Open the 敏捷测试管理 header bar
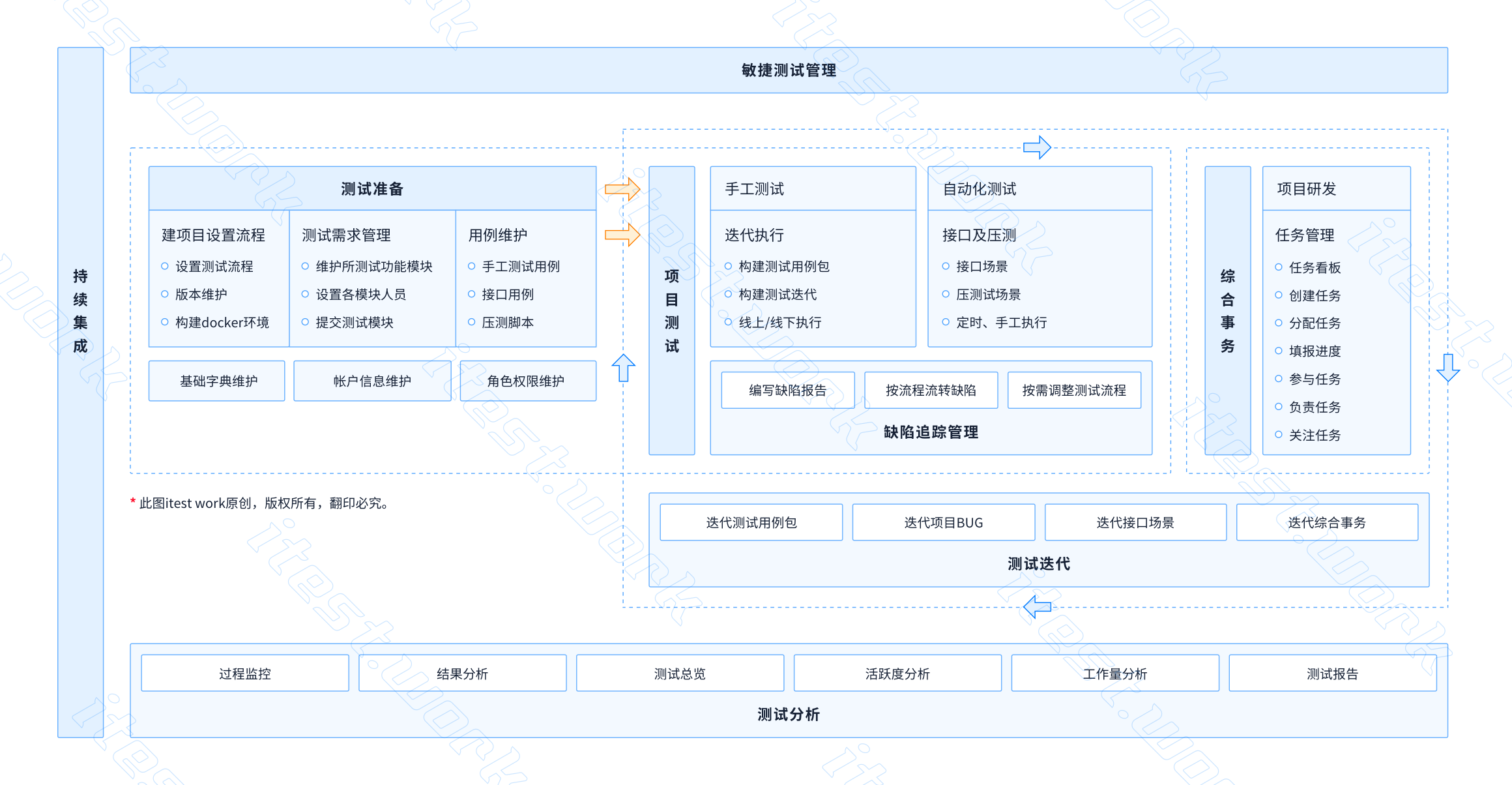The width and height of the screenshot is (1512, 785). pos(789,70)
